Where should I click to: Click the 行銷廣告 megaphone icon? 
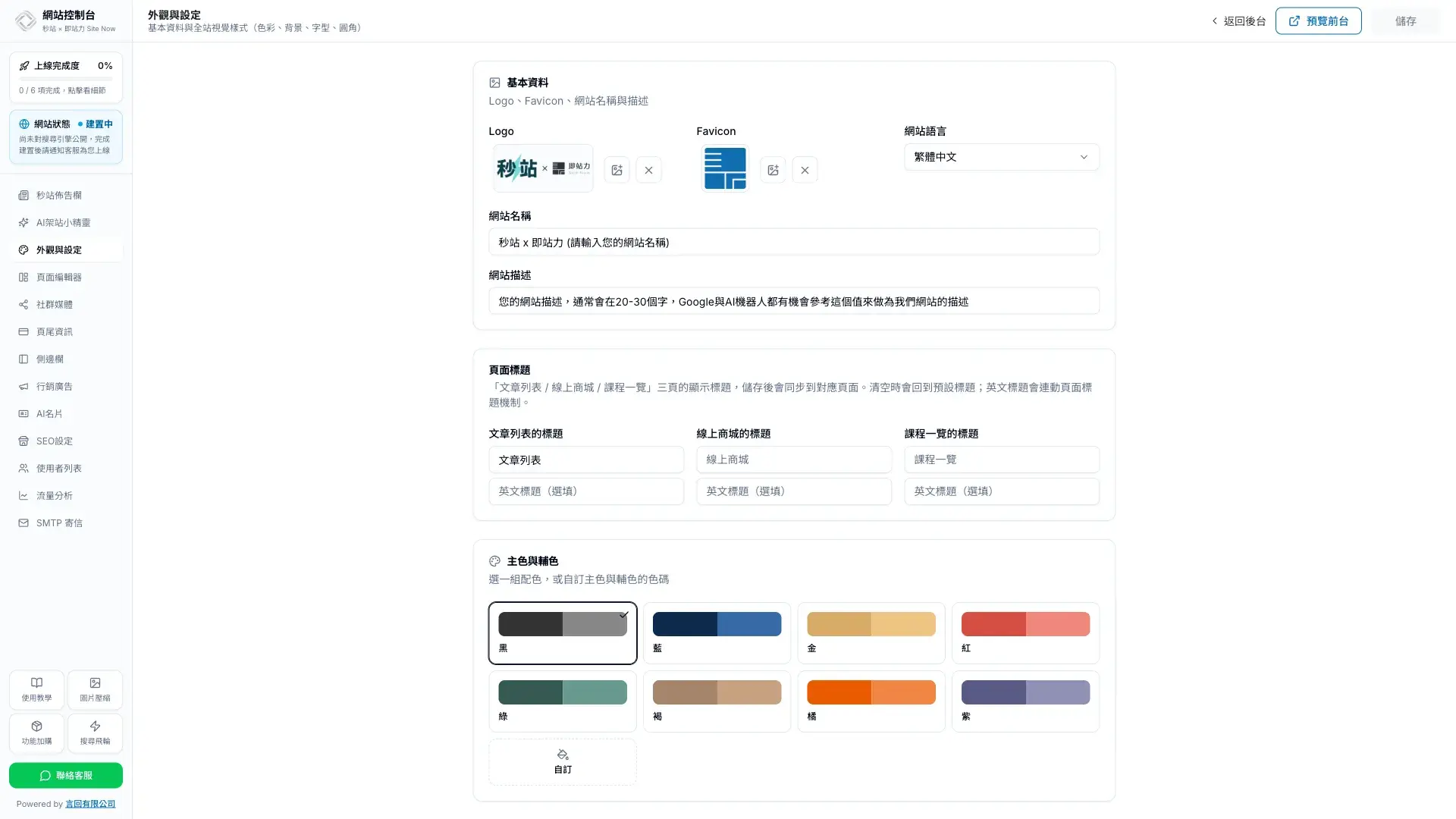coord(24,387)
